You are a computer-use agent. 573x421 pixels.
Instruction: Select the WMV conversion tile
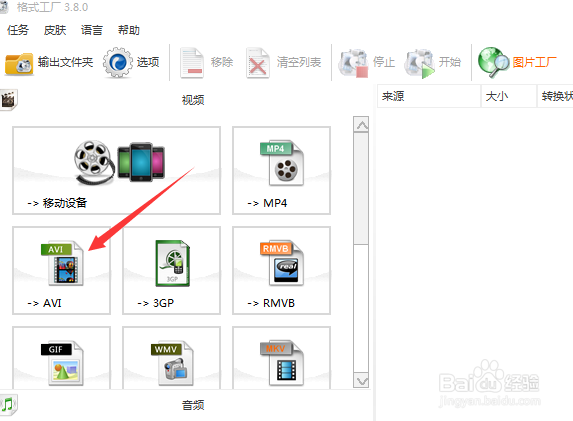(171, 357)
